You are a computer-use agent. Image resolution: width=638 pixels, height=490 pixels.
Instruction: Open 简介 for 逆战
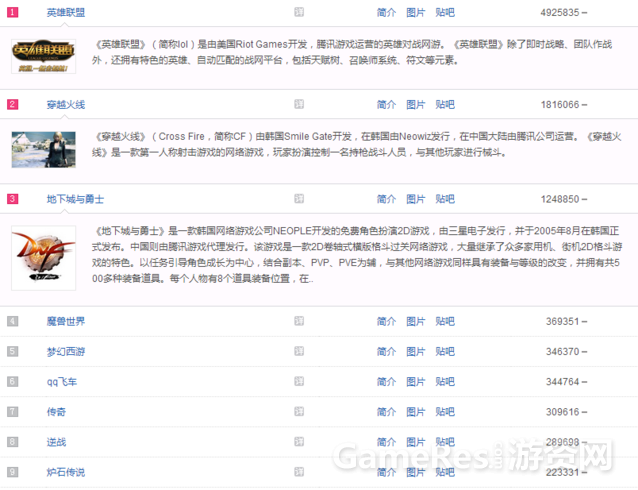coord(386,442)
